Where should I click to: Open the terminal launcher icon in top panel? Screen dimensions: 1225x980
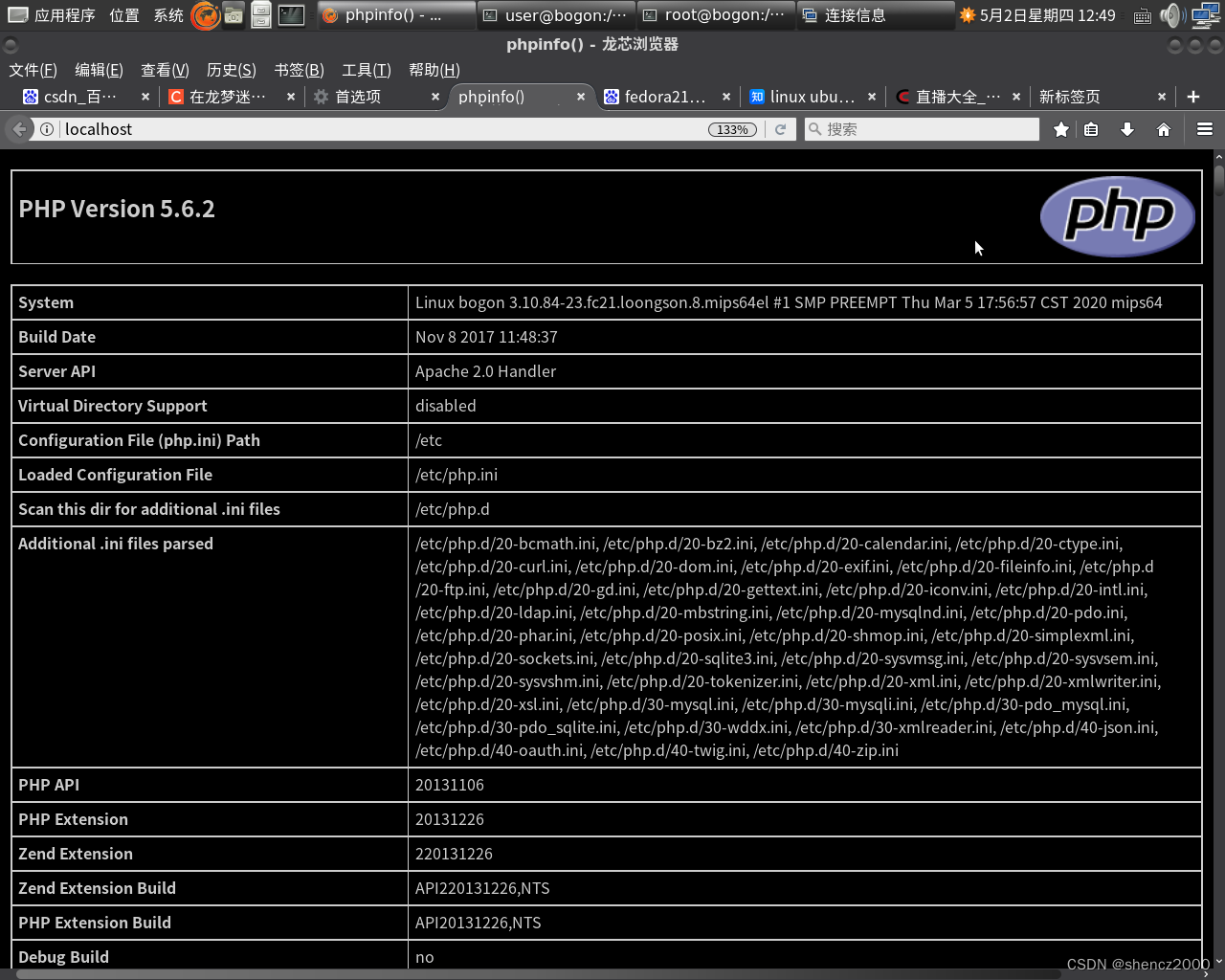(291, 15)
